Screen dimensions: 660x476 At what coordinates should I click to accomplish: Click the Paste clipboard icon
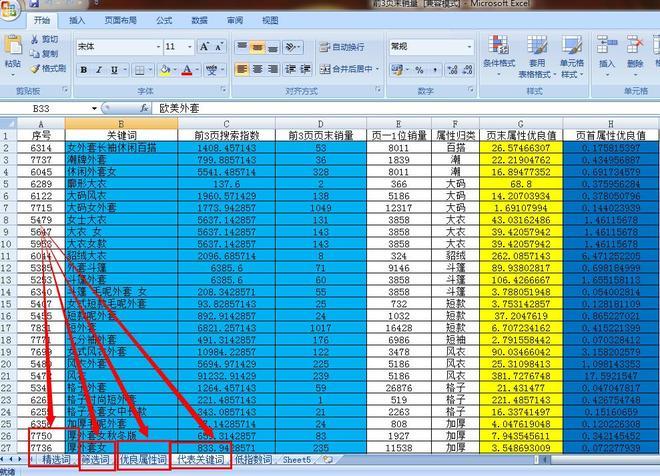click(13, 45)
